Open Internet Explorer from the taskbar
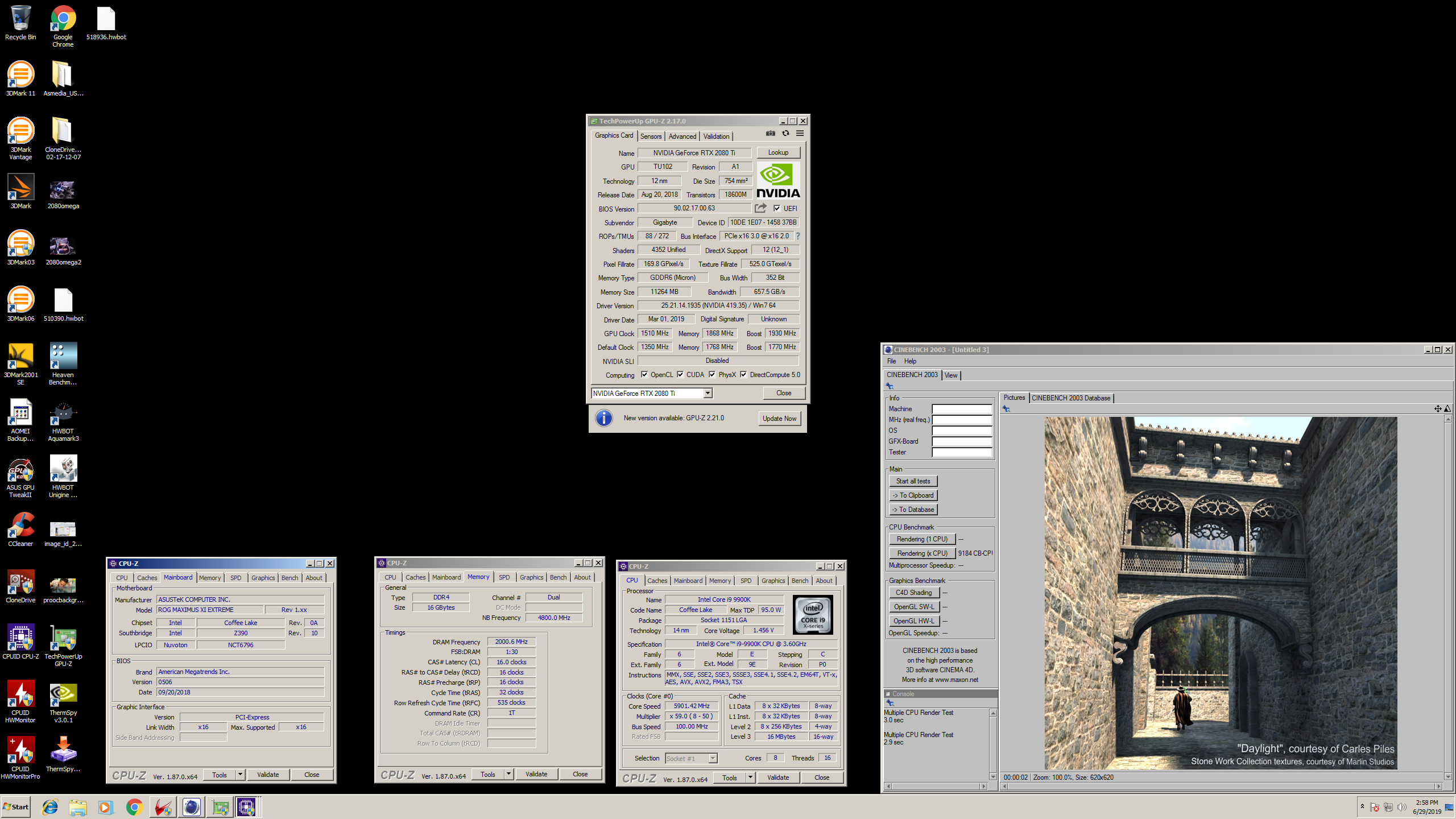This screenshot has width=1456, height=819. 50,807
